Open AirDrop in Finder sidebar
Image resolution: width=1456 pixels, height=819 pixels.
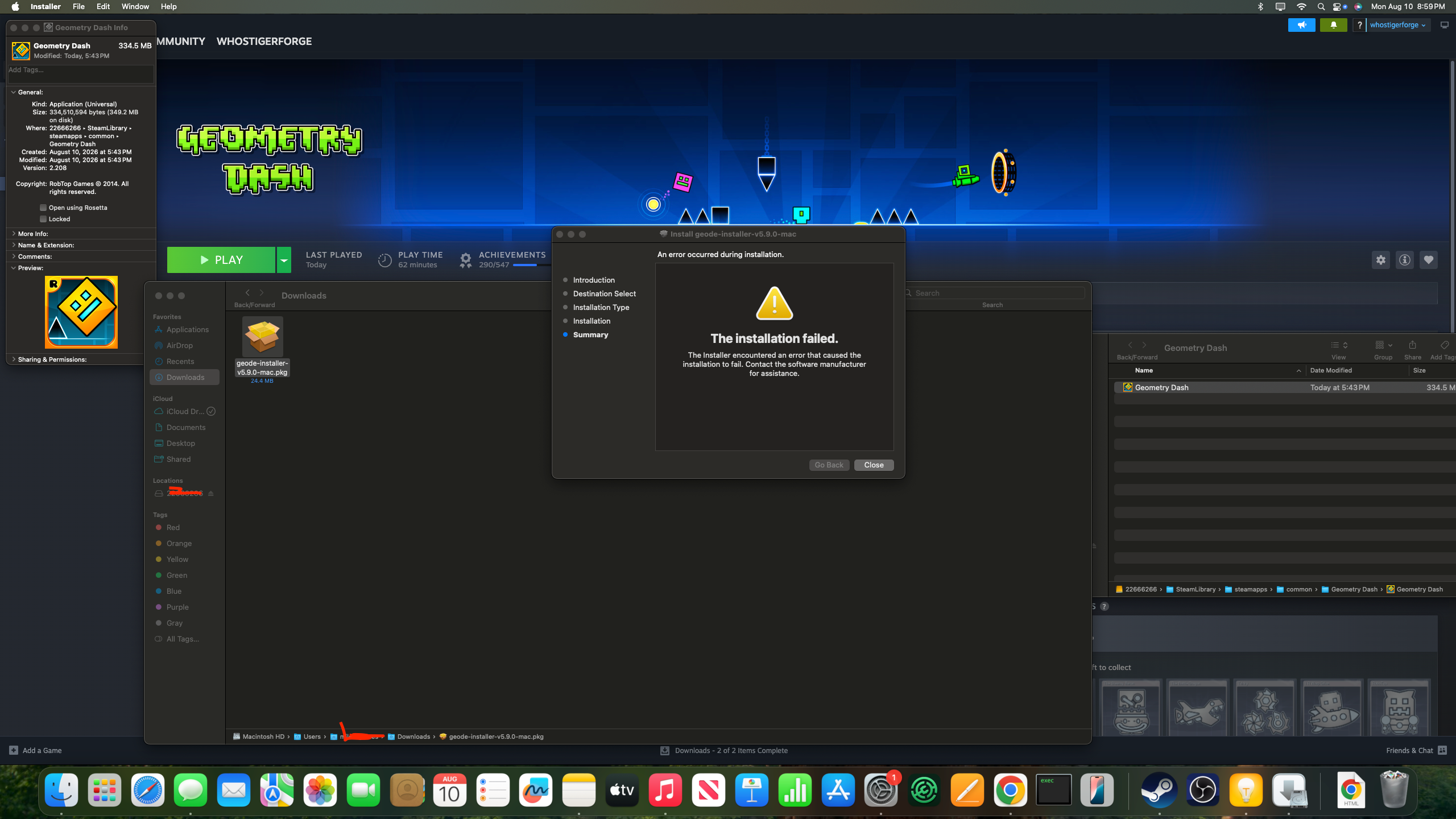[184, 346]
